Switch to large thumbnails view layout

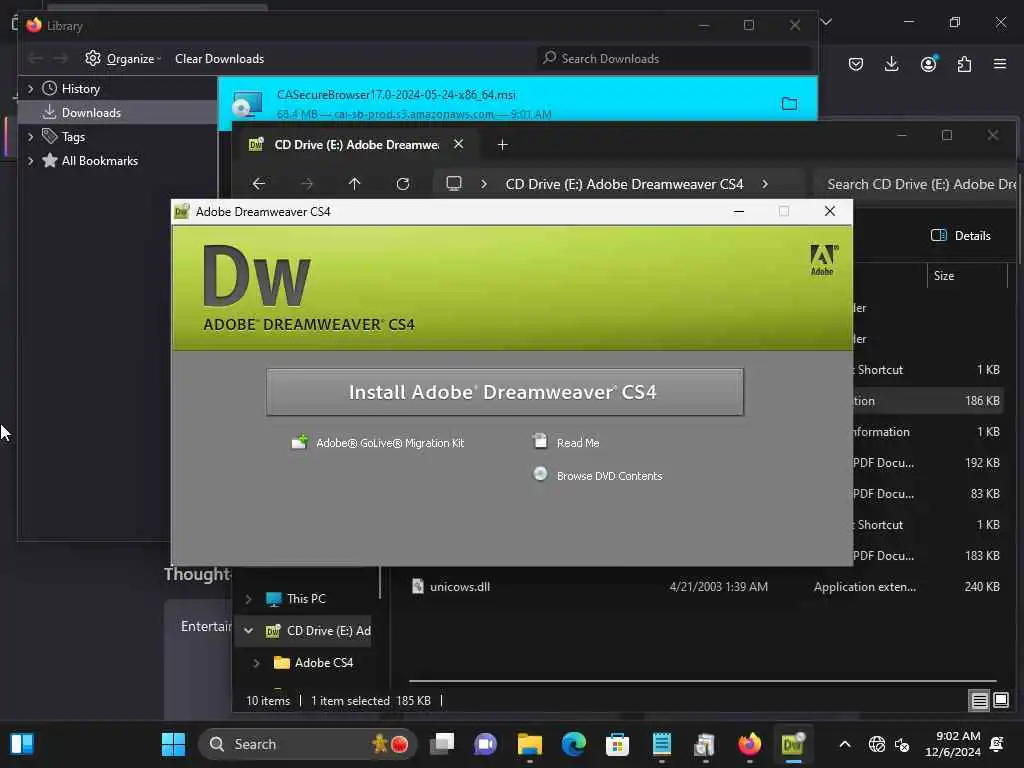(1001, 701)
